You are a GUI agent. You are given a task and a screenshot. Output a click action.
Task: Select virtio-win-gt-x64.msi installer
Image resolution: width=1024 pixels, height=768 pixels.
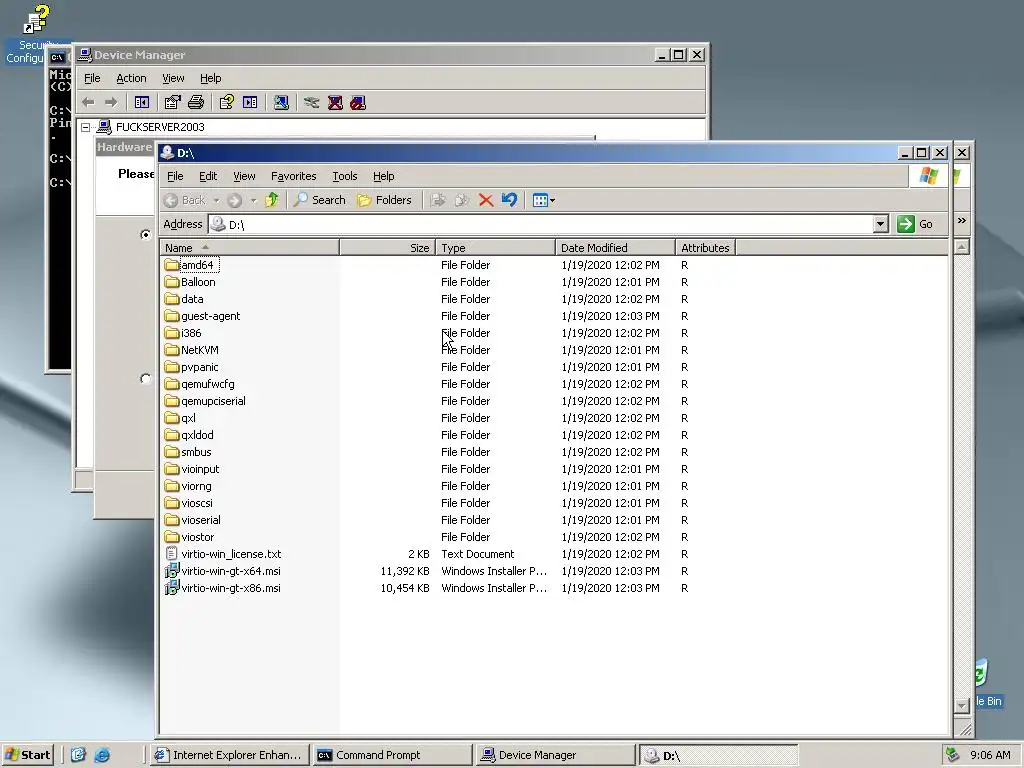(223, 571)
